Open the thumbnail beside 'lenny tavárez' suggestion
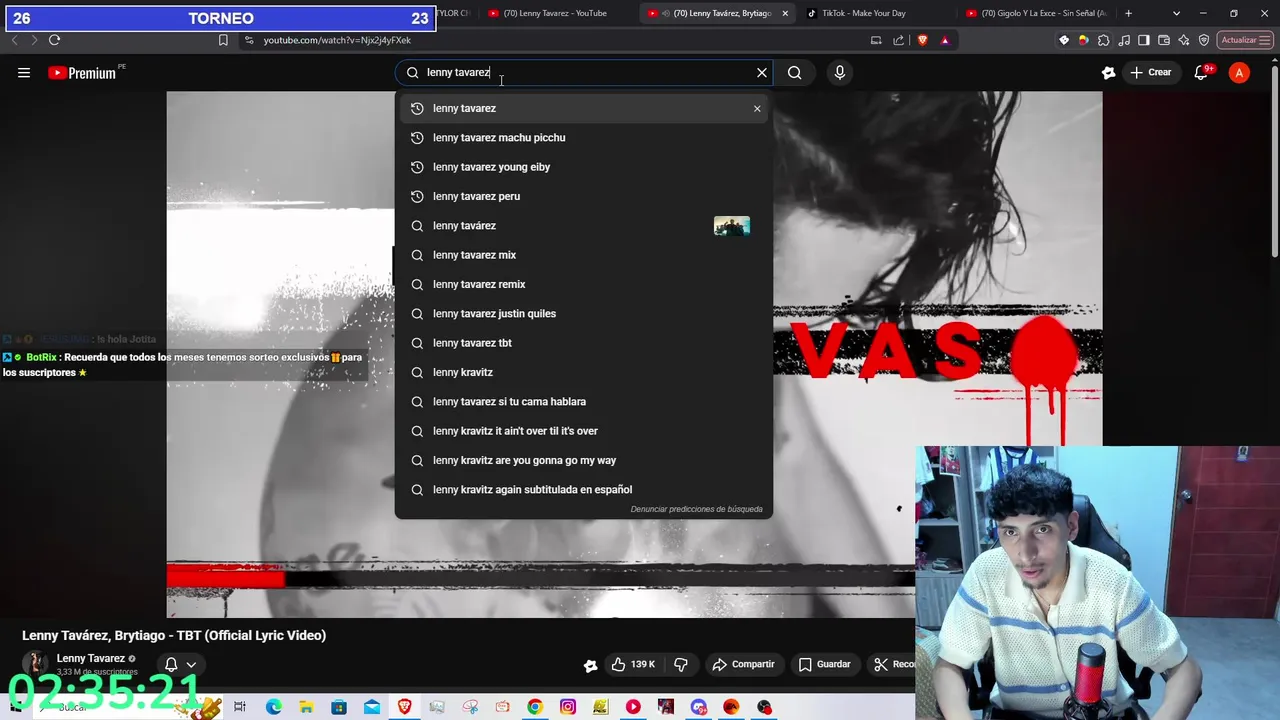This screenshot has height=720, width=1280. click(732, 226)
